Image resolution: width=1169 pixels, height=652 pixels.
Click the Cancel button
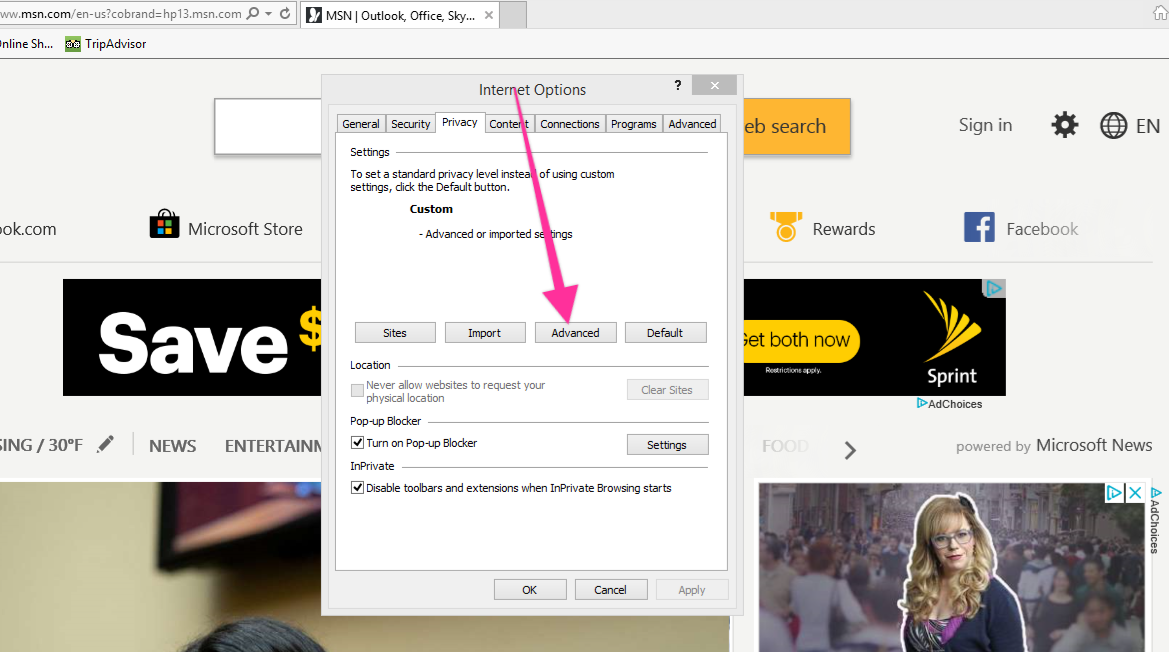pyautogui.click(x=611, y=589)
